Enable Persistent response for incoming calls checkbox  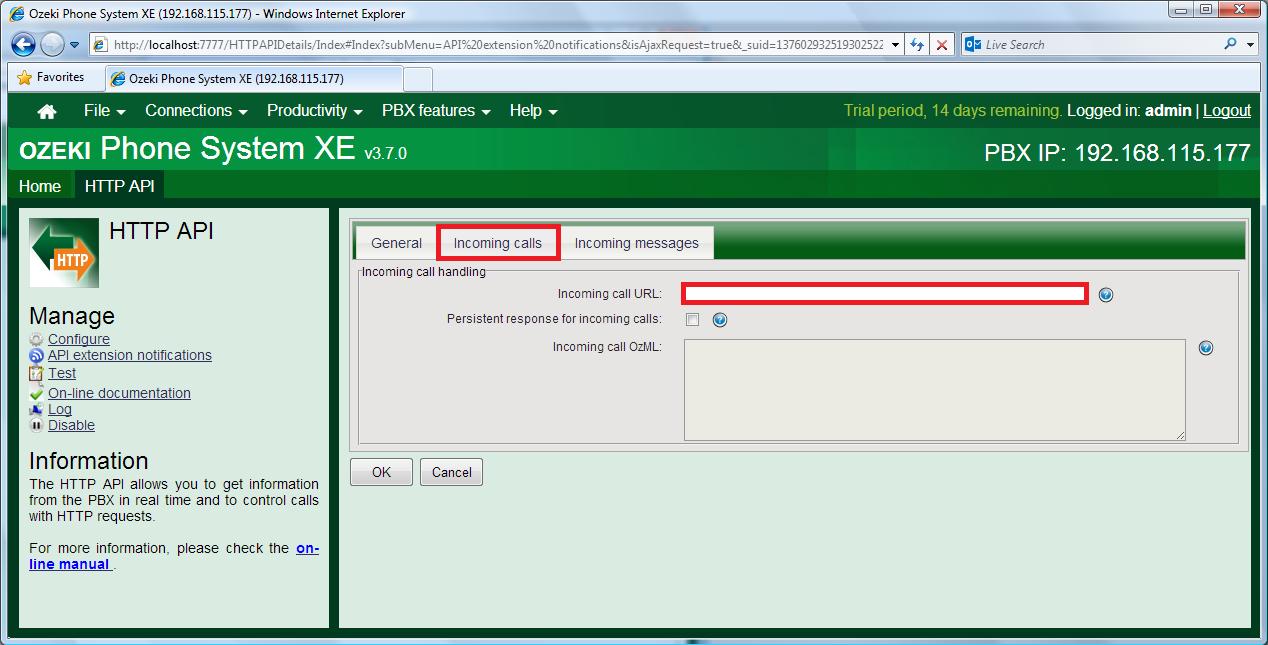pos(692,320)
